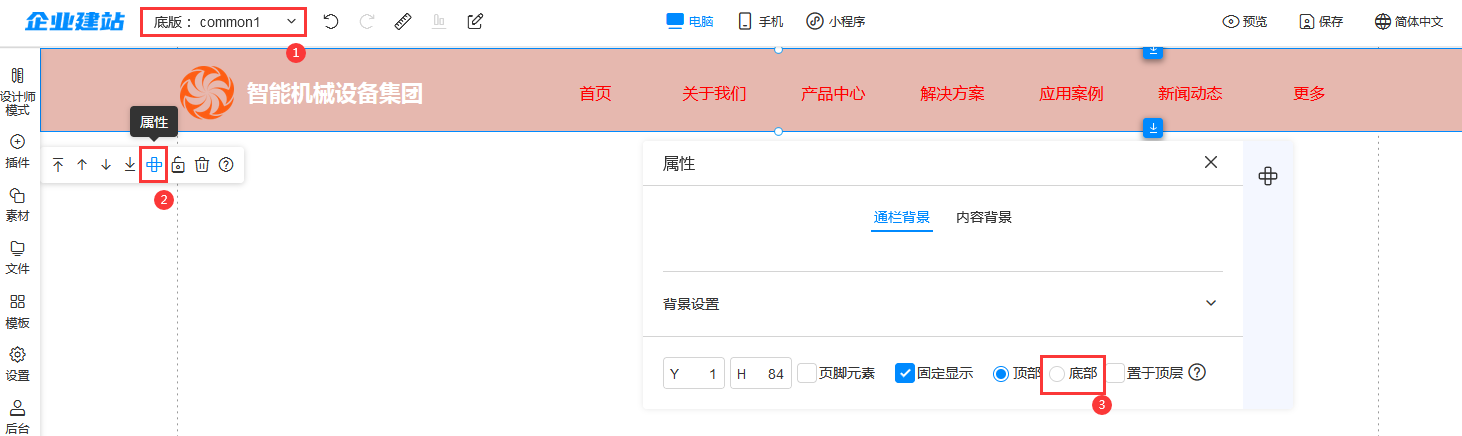Click the edit pencil icon in top toolbar
The width and height of the screenshot is (1462, 436).
click(x=476, y=21)
